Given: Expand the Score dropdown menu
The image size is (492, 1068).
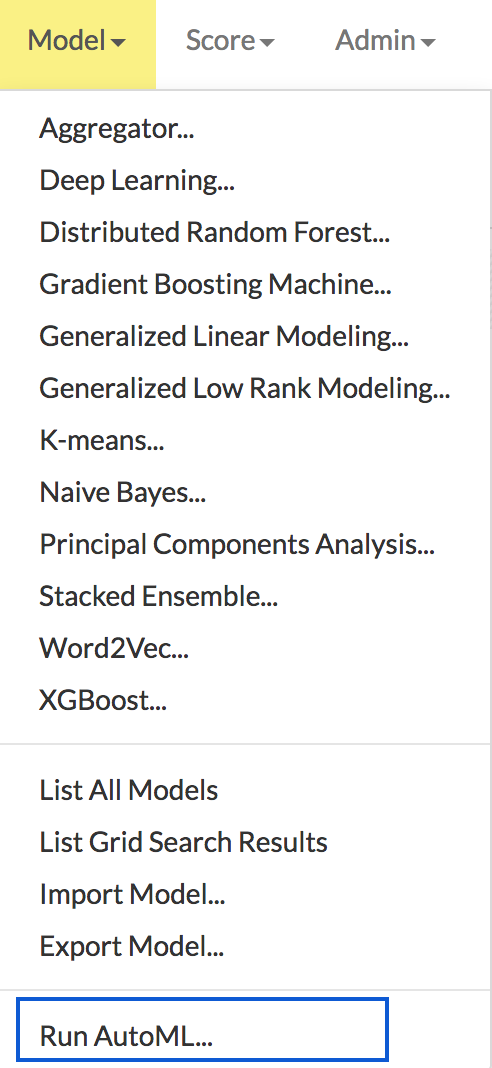Looking at the screenshot, I should (230, 42).
